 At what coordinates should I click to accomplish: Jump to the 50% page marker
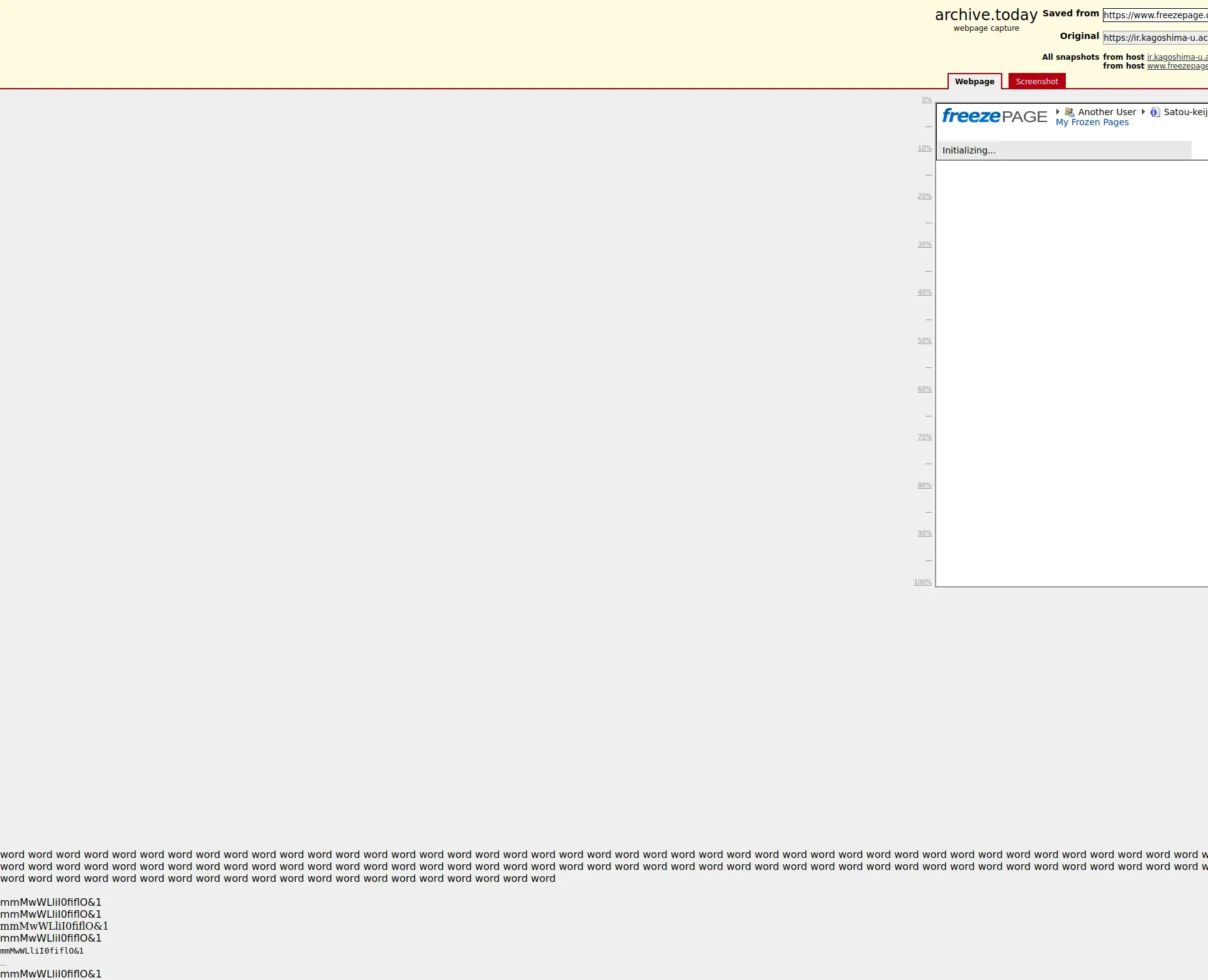924,340
